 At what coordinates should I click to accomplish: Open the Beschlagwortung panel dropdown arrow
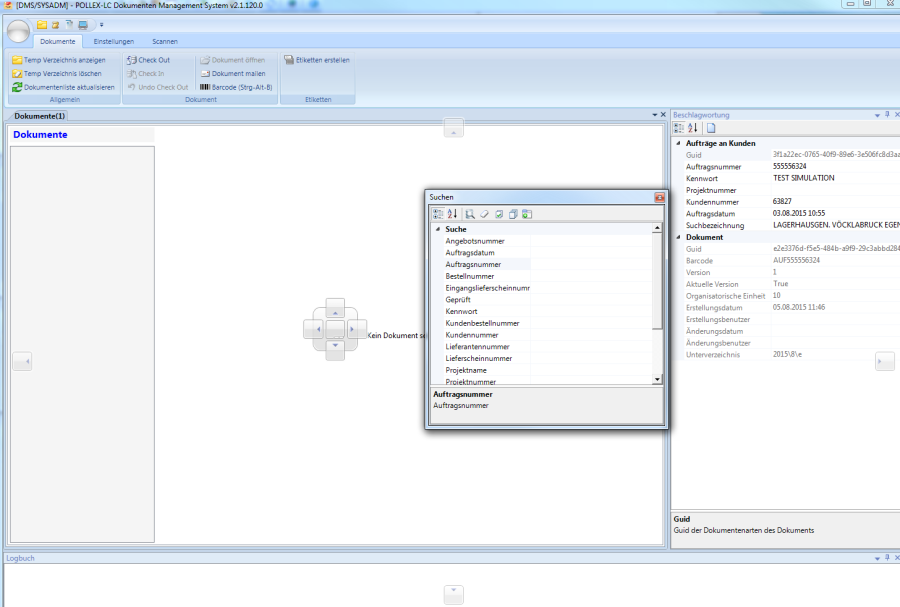(877, 115)
